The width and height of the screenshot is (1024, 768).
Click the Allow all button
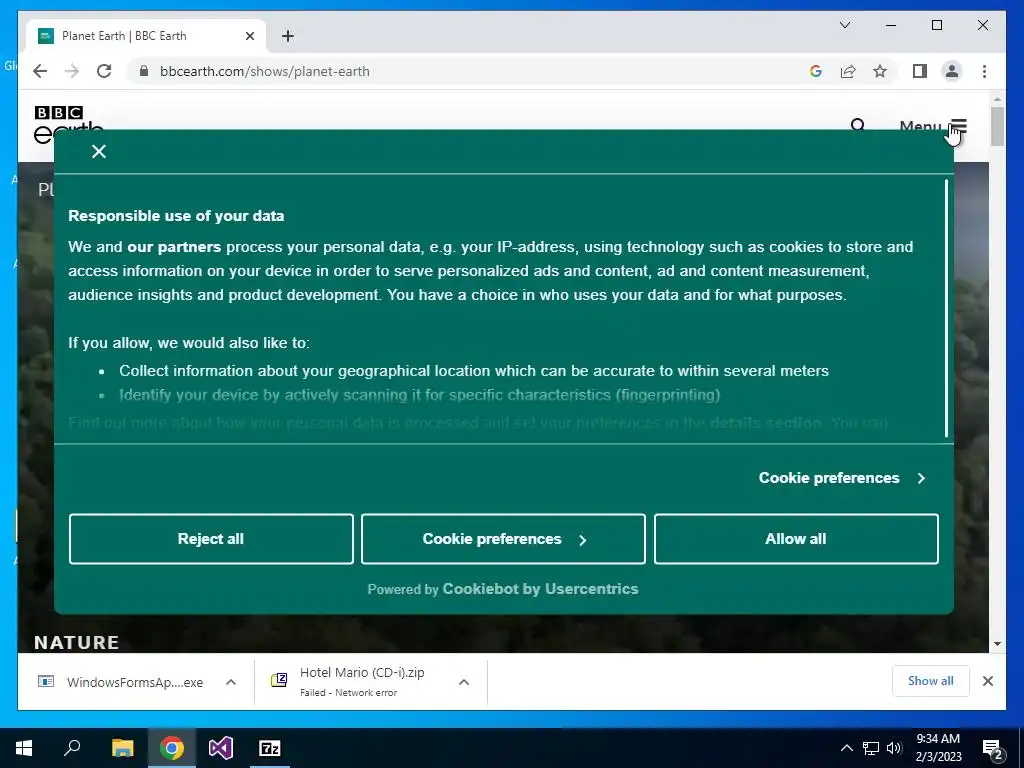[x=796, y=539]
